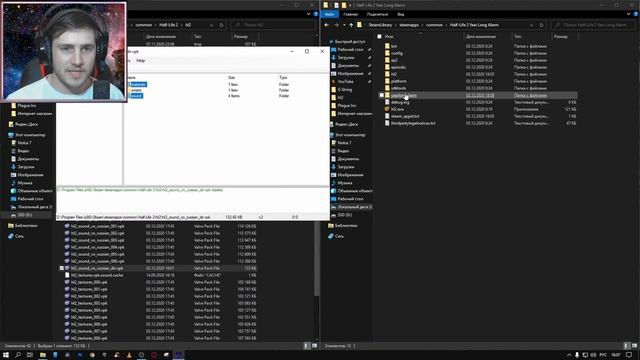
Task: Switch right Explorer to large icons view
Action: [634, 346]
